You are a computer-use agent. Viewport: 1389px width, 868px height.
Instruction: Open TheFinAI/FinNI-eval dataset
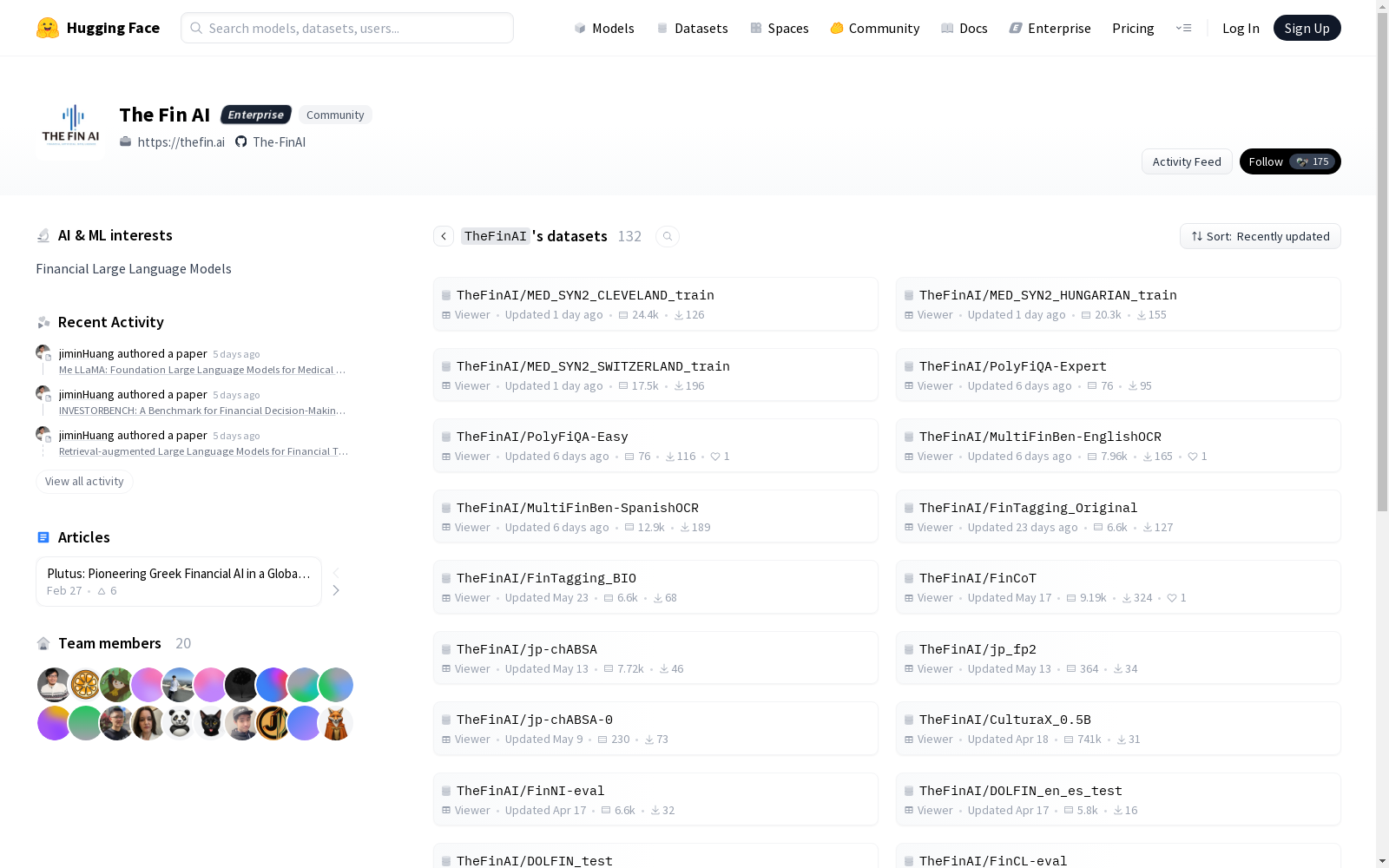click(655, 799)
